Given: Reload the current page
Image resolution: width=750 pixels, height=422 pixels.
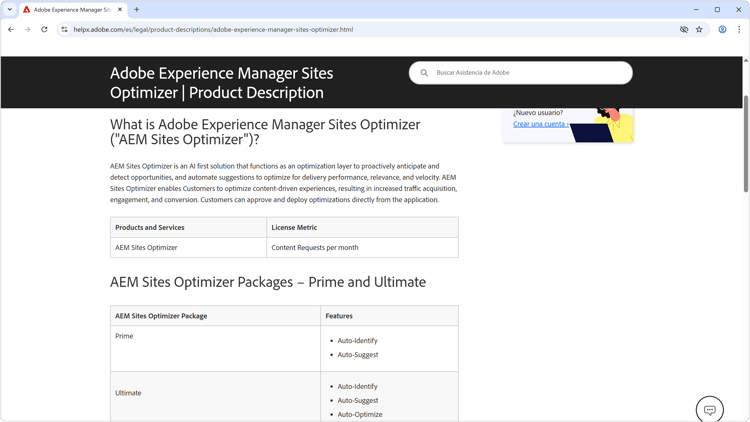Looking at the screenshot, I should pos(44,29).
